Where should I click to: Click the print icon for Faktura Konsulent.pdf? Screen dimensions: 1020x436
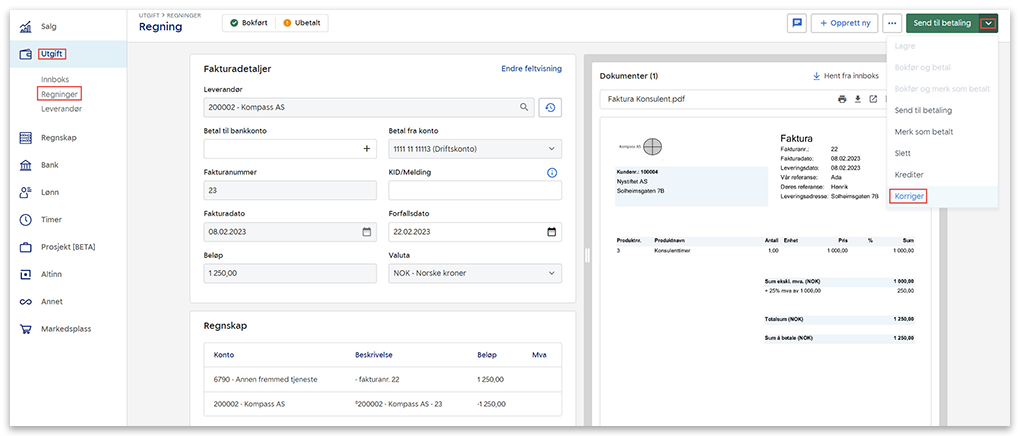click(x=842, y=99)
